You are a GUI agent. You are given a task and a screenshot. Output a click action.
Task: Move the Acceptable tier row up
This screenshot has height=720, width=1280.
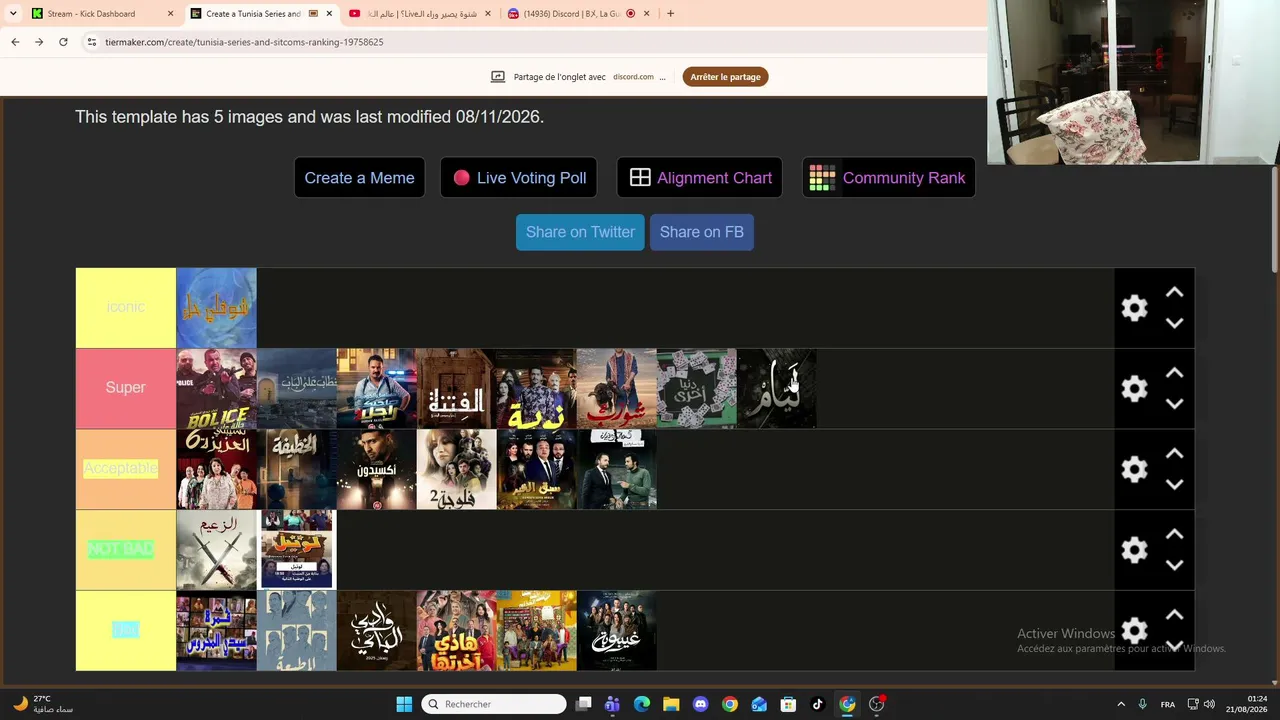click(x=1175, y=454)
